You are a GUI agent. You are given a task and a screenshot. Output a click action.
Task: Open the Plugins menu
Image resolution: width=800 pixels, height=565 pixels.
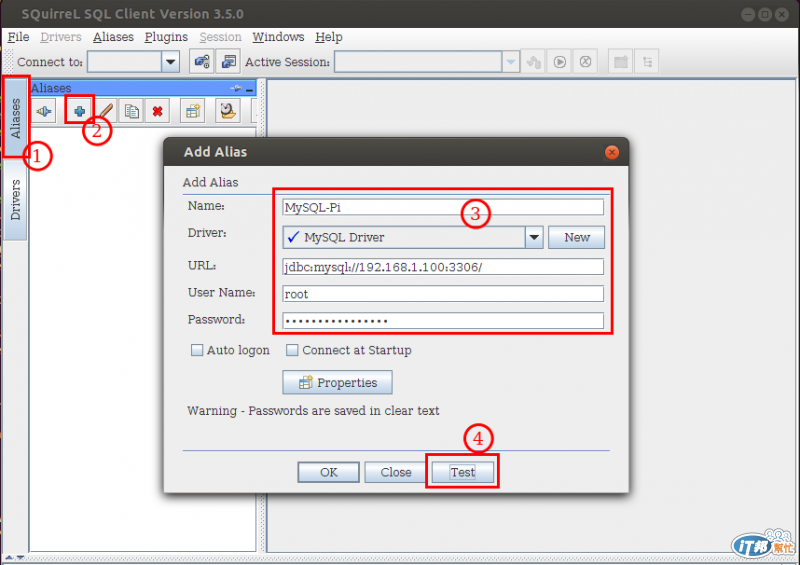coord(166,37)
